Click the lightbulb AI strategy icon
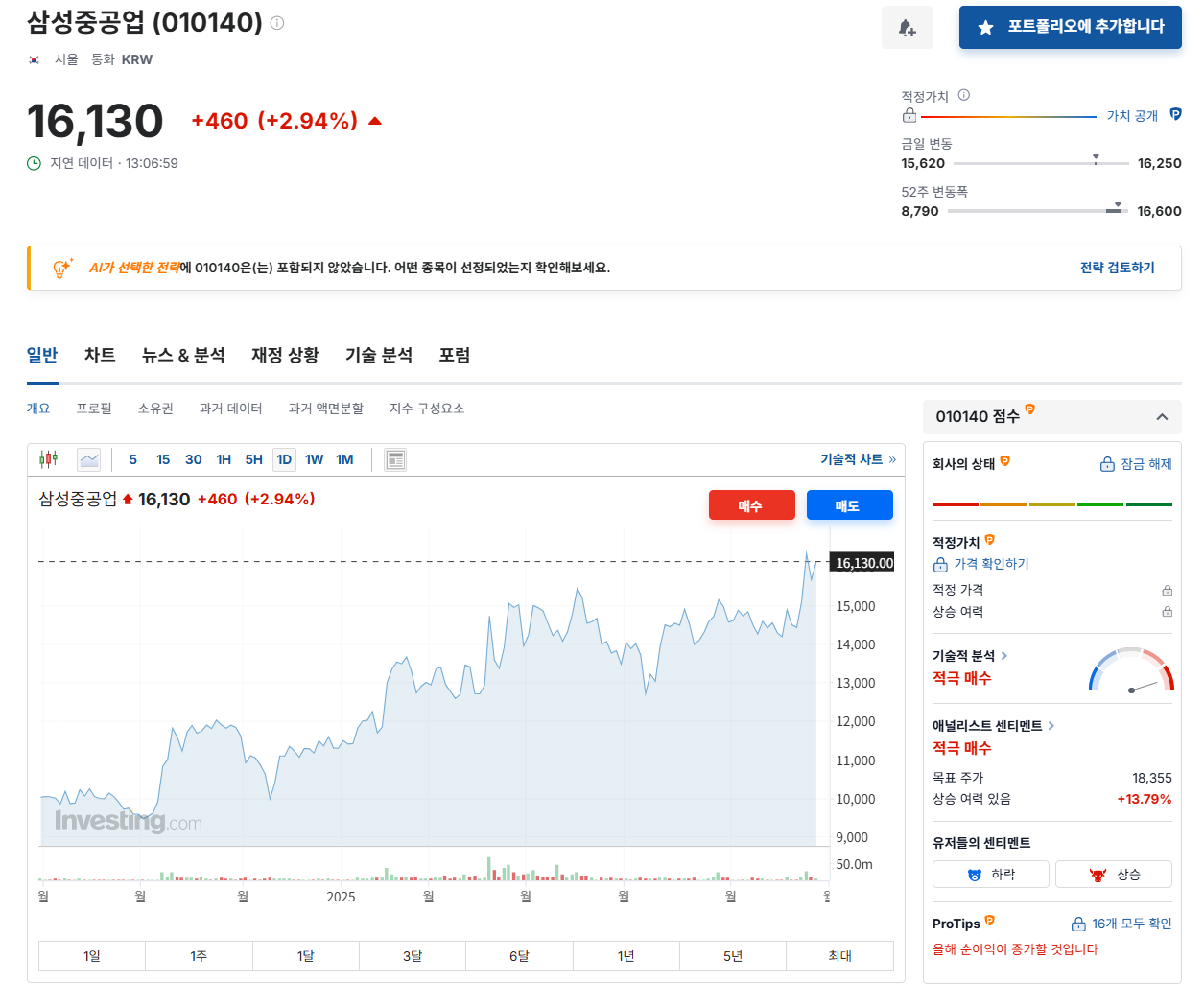 coord(62,268)
